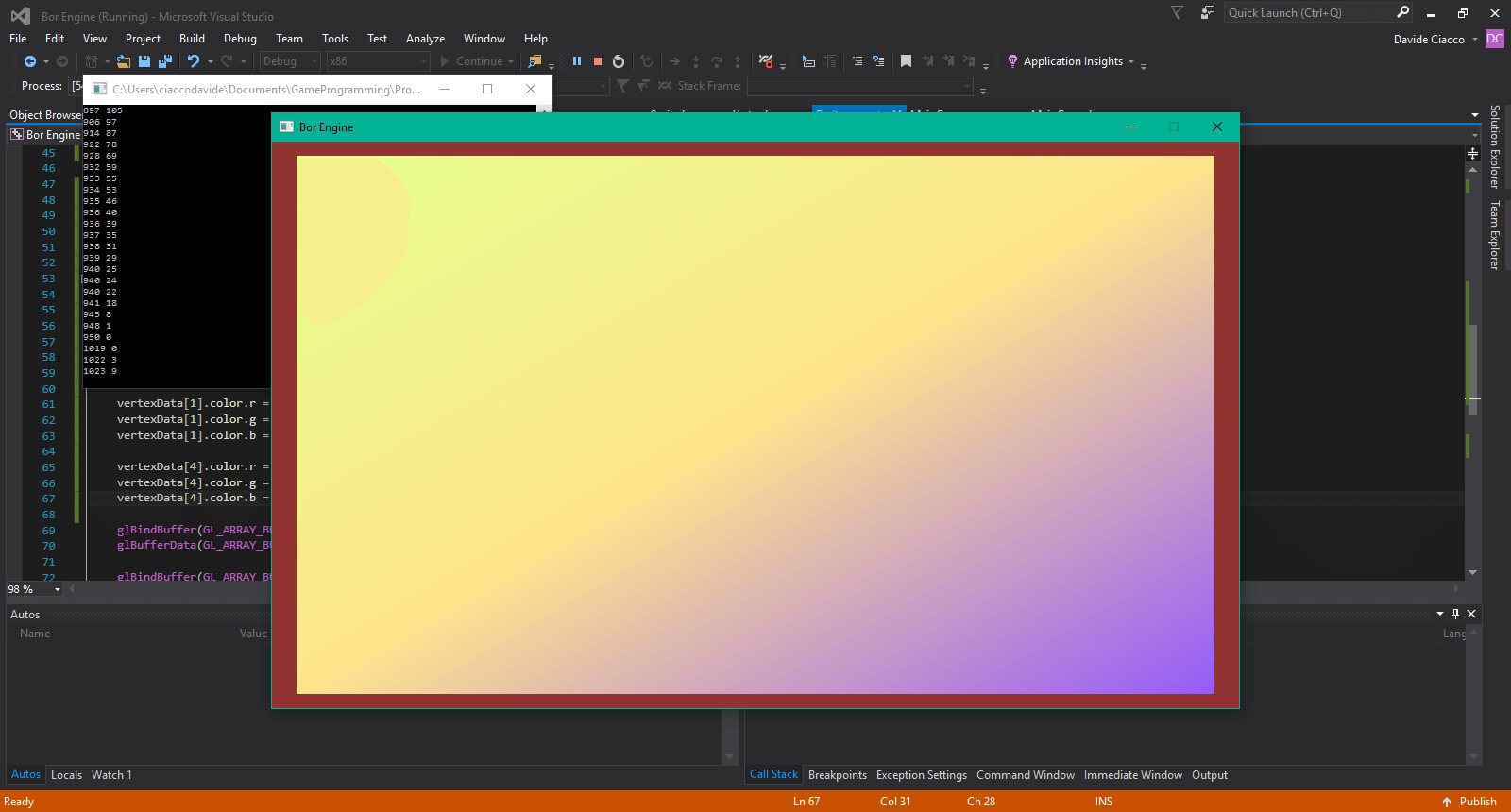Click the red Stop Debugging icon
The image size is (1511, 812).
click(x=598, y=61)
